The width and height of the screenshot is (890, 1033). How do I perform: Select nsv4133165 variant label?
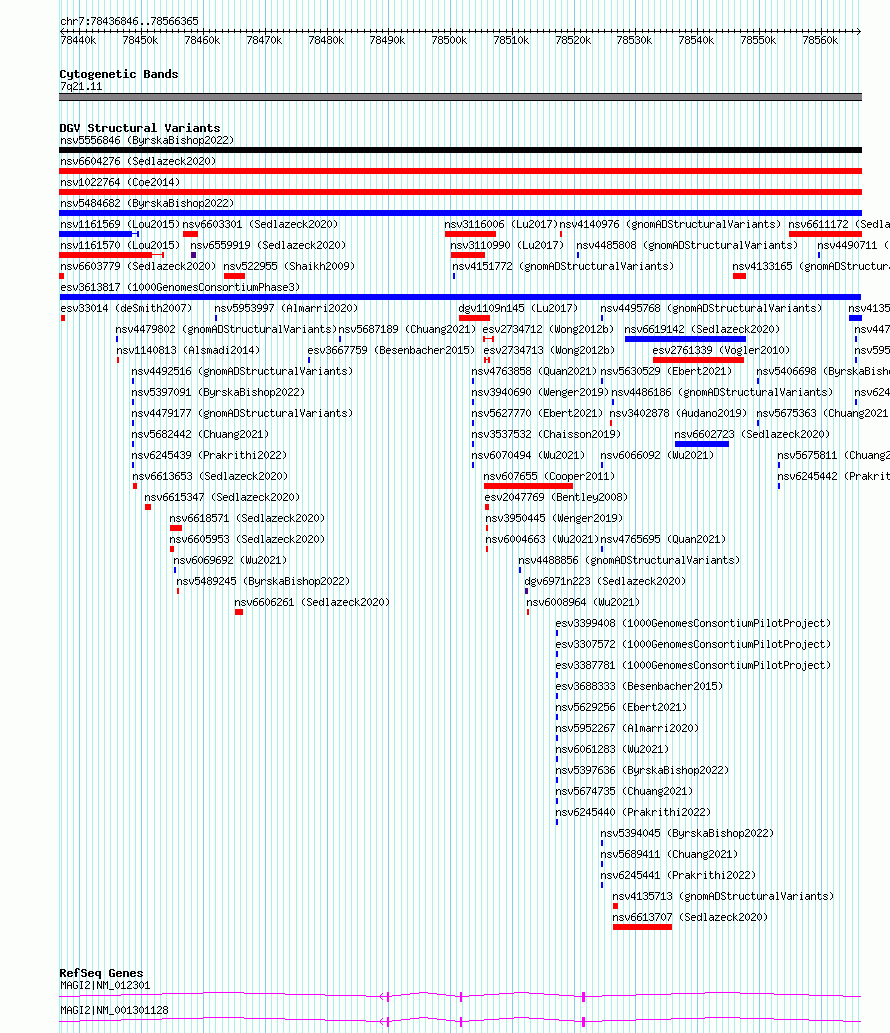pos(811,267)
